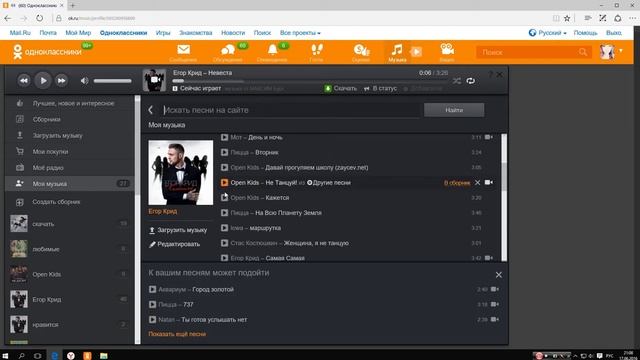Play Стас Костюшкин – Женщина, я не танцую
The image size is (640, 360).
tap(224, 243)
